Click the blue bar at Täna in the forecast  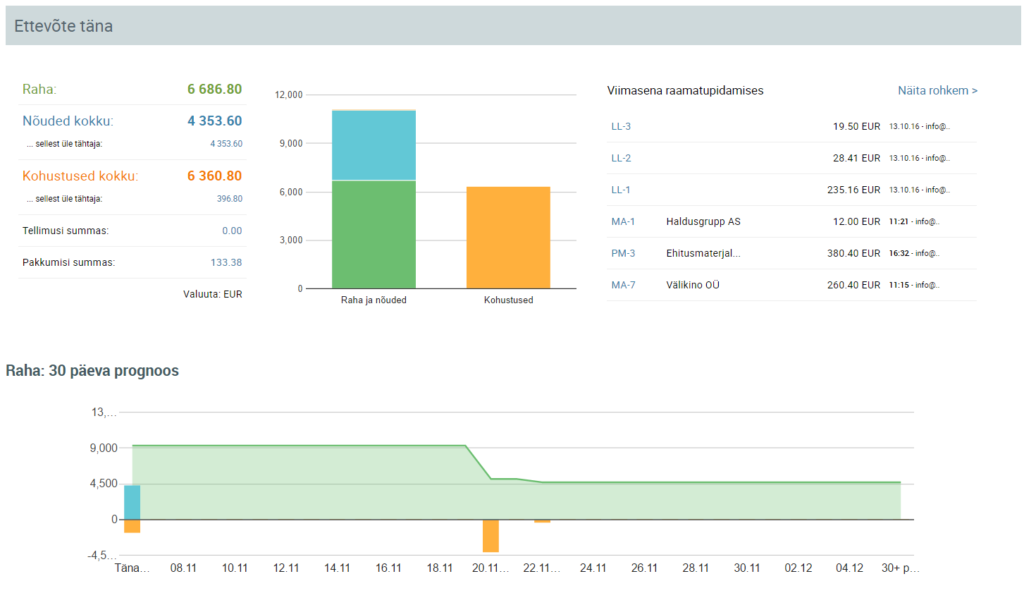pos(132,502)
